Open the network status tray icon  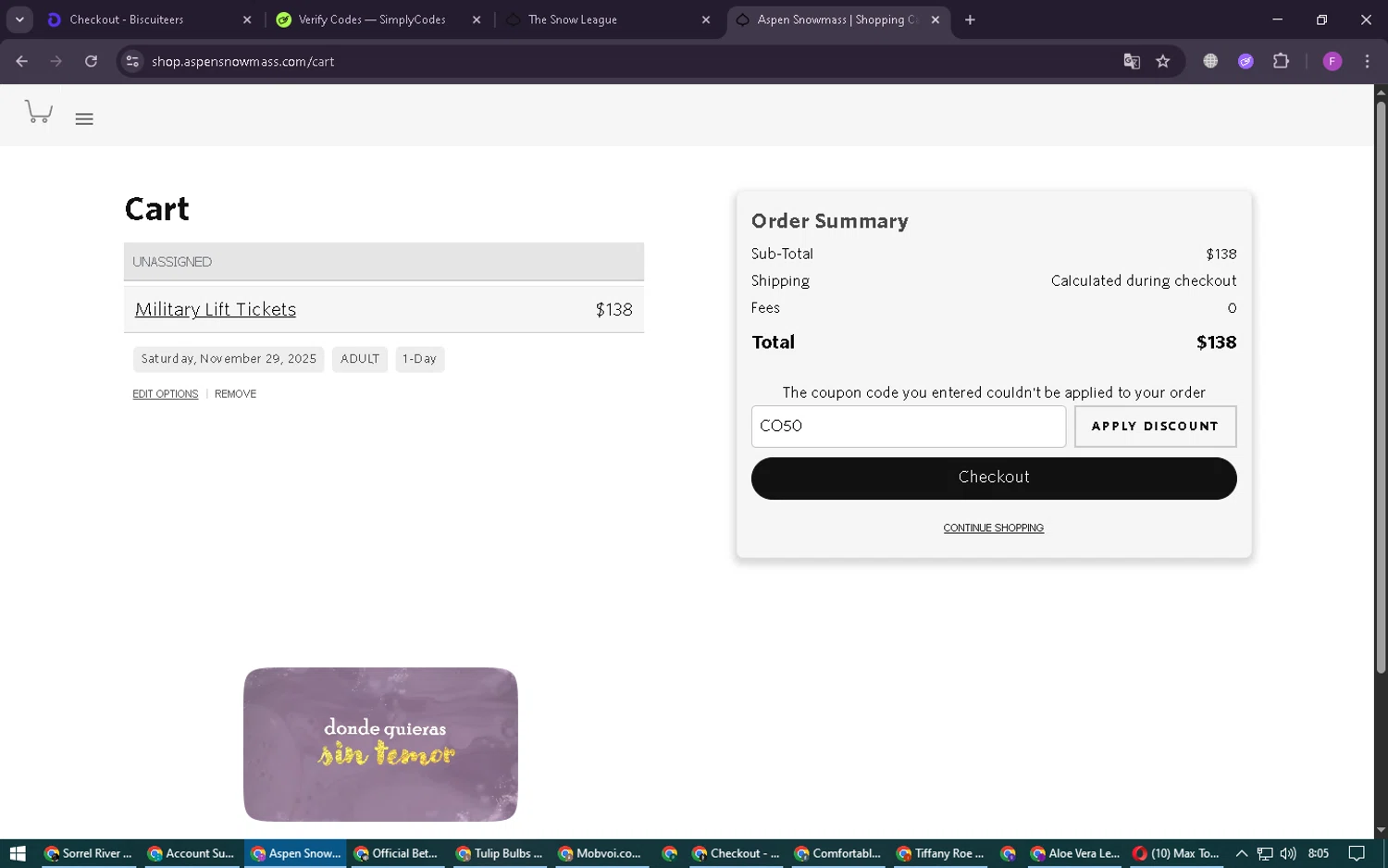[1265, 853]
